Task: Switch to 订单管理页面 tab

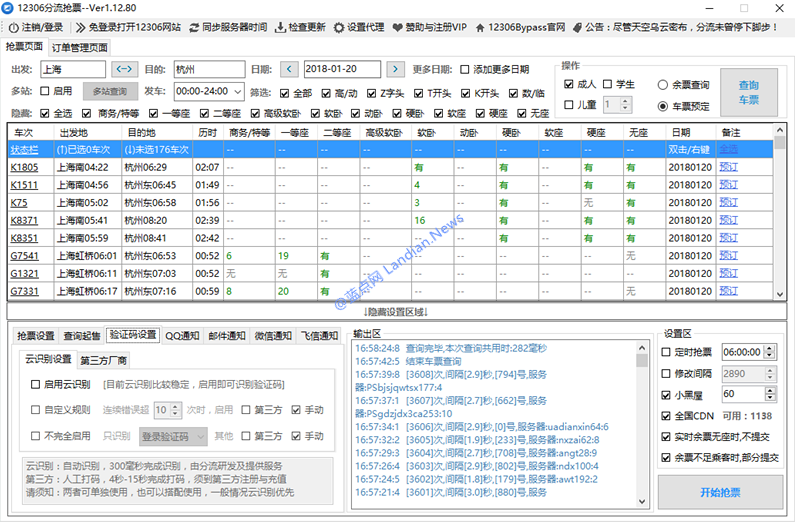Action: (80, 48)
